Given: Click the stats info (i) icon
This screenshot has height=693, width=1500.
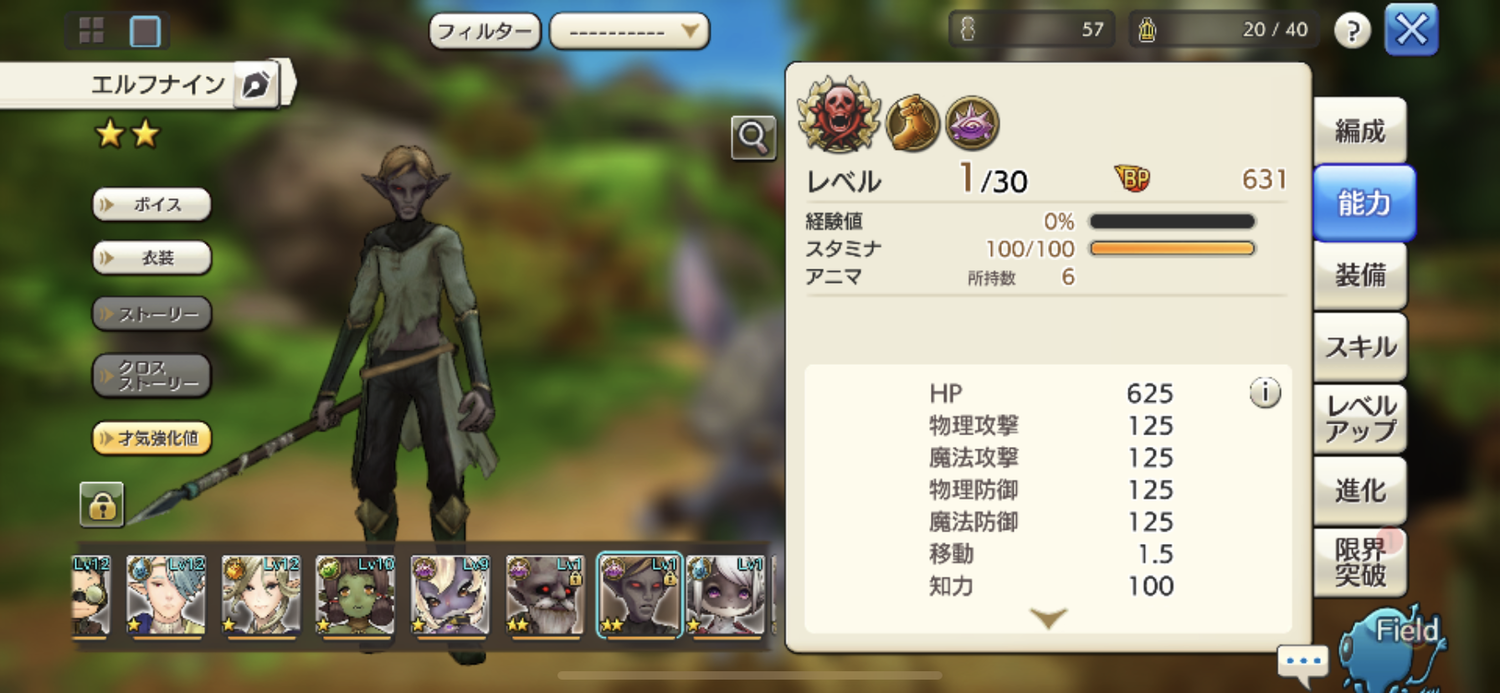Looking at the screenshot, I should 1264,393.
